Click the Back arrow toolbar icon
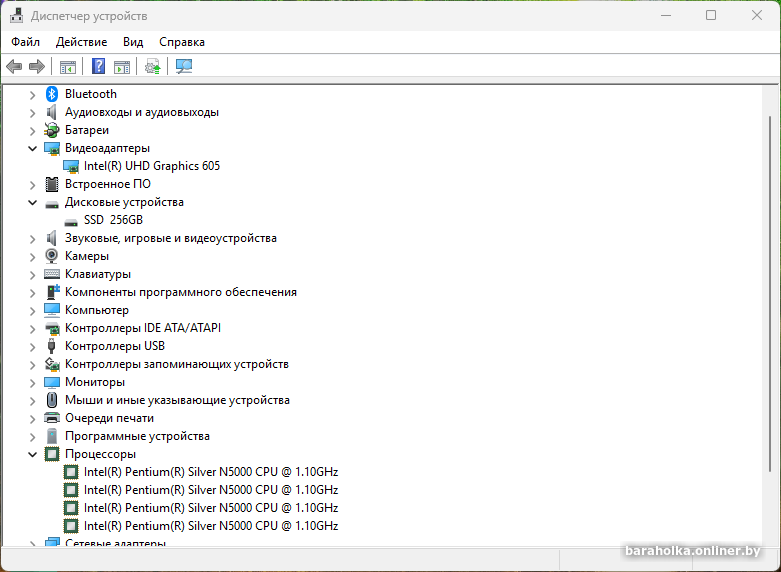 tap(14, 66)
